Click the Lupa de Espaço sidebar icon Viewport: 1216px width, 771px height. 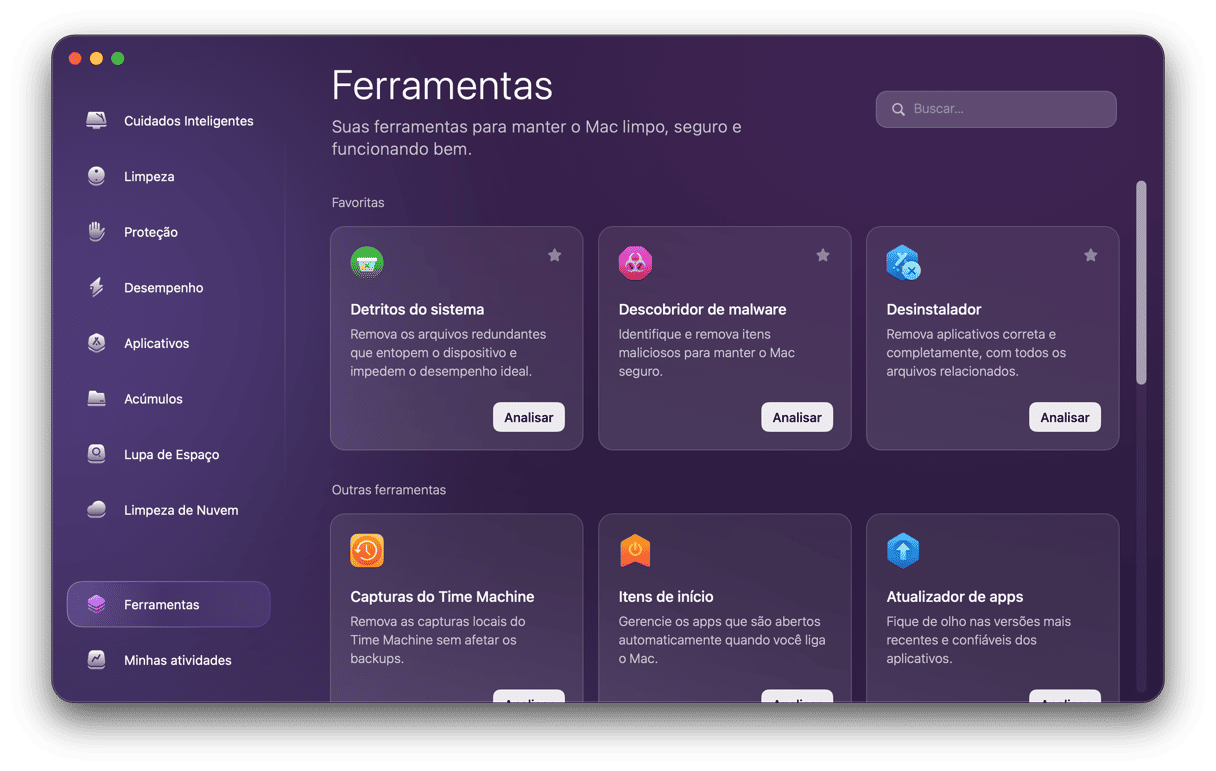click(96, 454)
